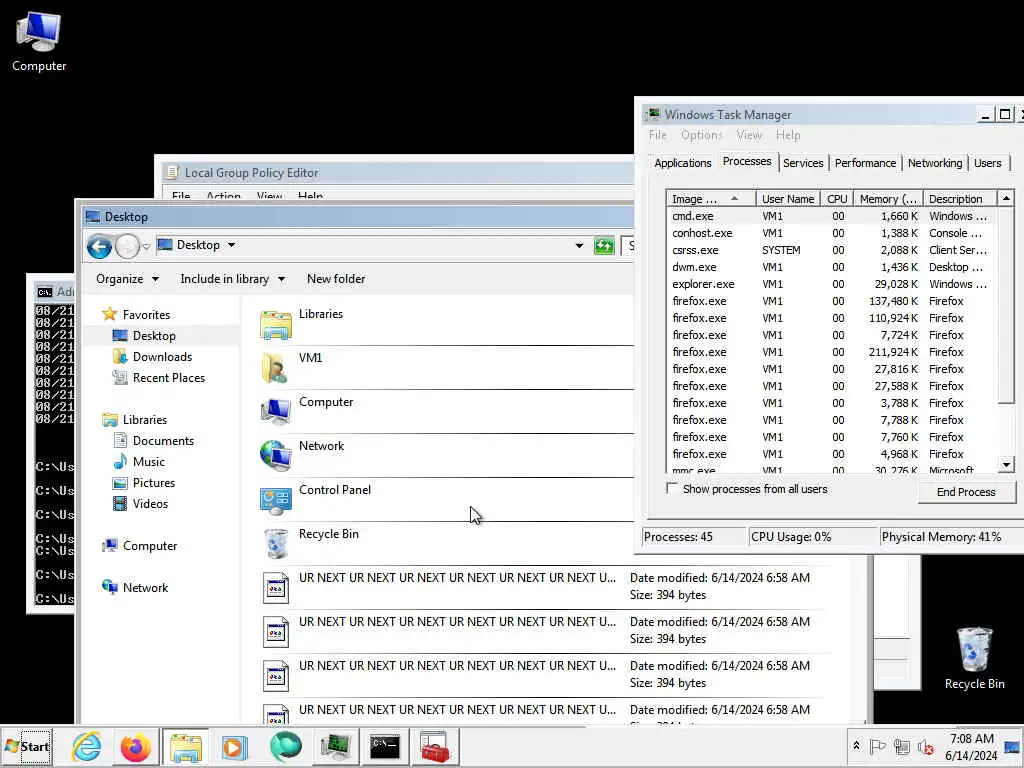
Task: Select Computer in the navigation pane
Action: coord(139,546)
